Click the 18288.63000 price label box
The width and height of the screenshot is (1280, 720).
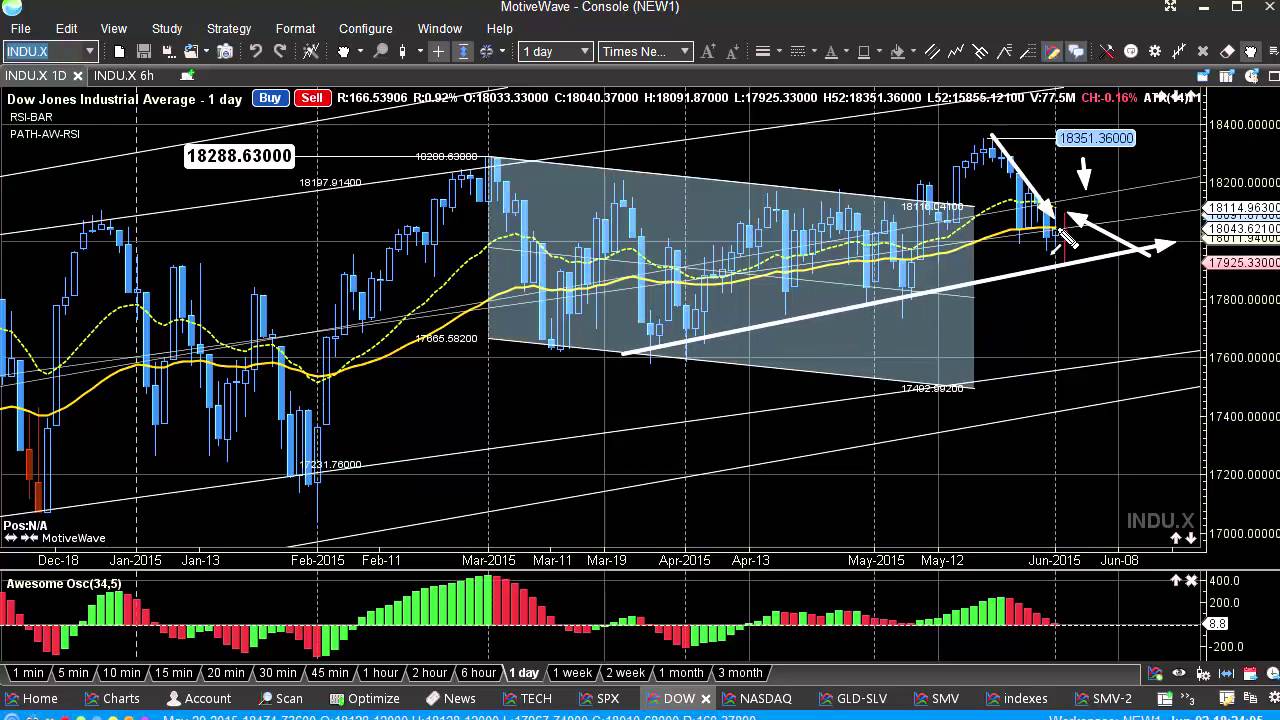tap(239, 156)
